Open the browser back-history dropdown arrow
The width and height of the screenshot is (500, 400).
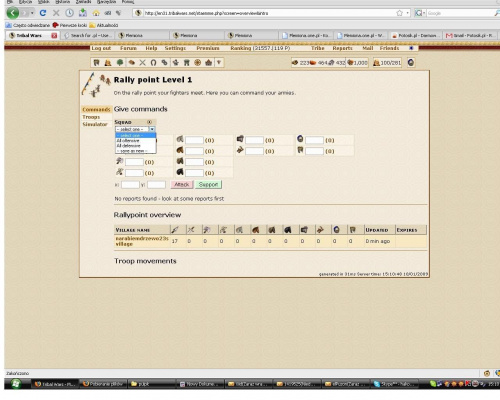tap(32, 13)
